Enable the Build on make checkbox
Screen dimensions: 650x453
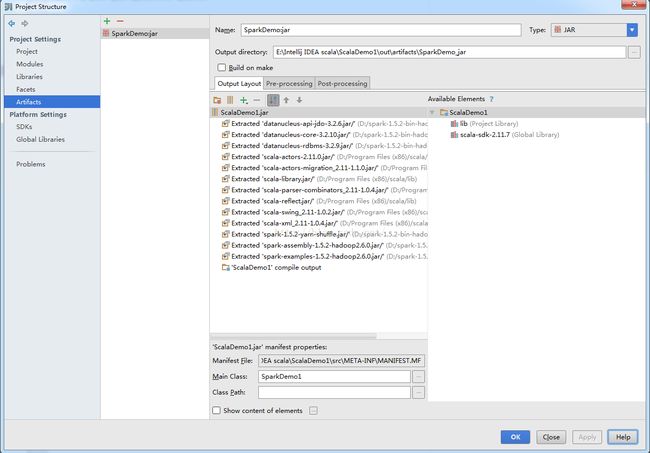click(x=222, y=68)
